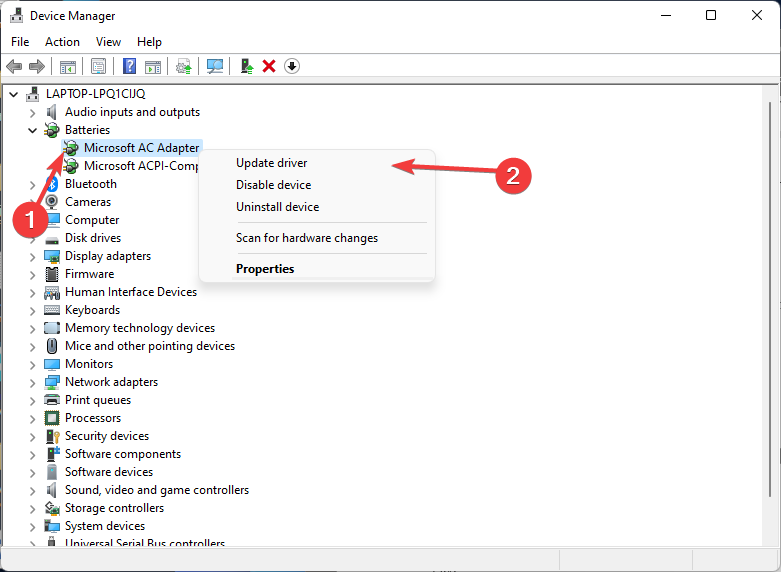
Task: Open the View menu
Action: [x=108, y=42]
